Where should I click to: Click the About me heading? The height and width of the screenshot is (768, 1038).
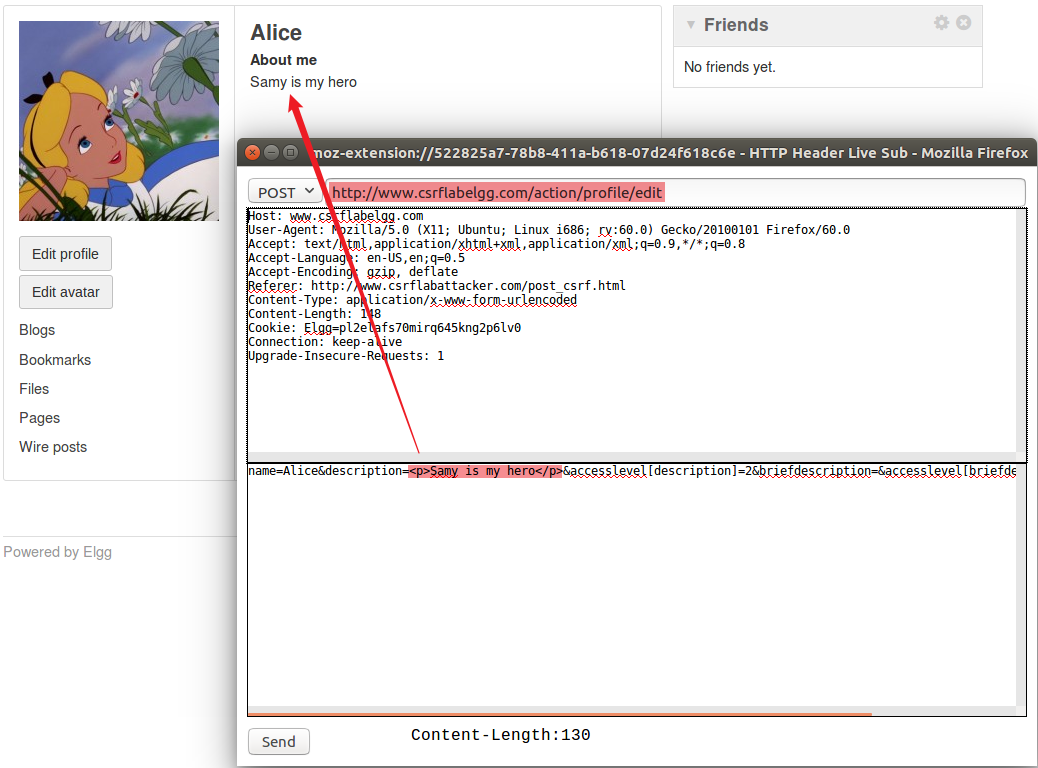283,60
